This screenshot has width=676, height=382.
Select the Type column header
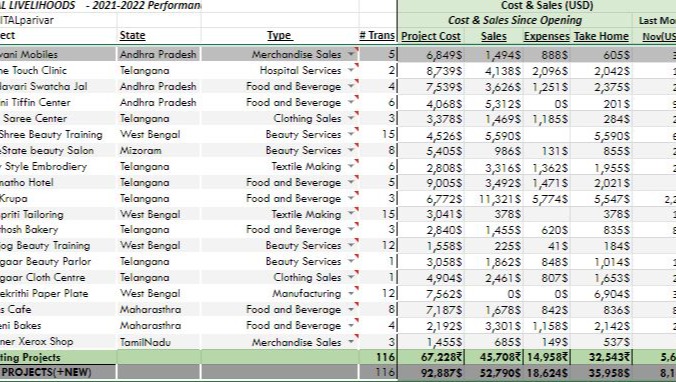coord(280,35)
